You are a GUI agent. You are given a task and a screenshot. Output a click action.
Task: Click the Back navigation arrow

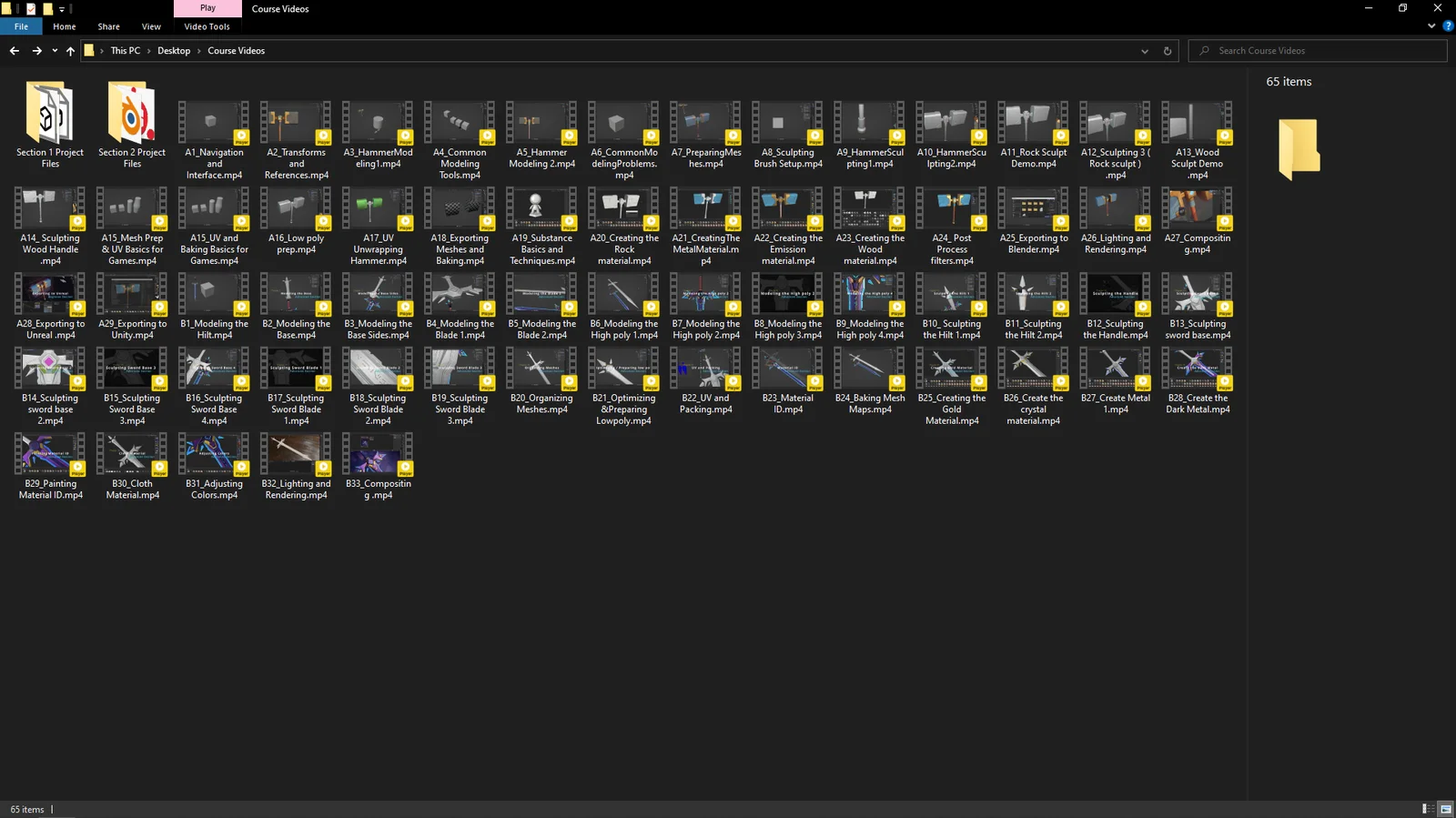click(15, 51)
